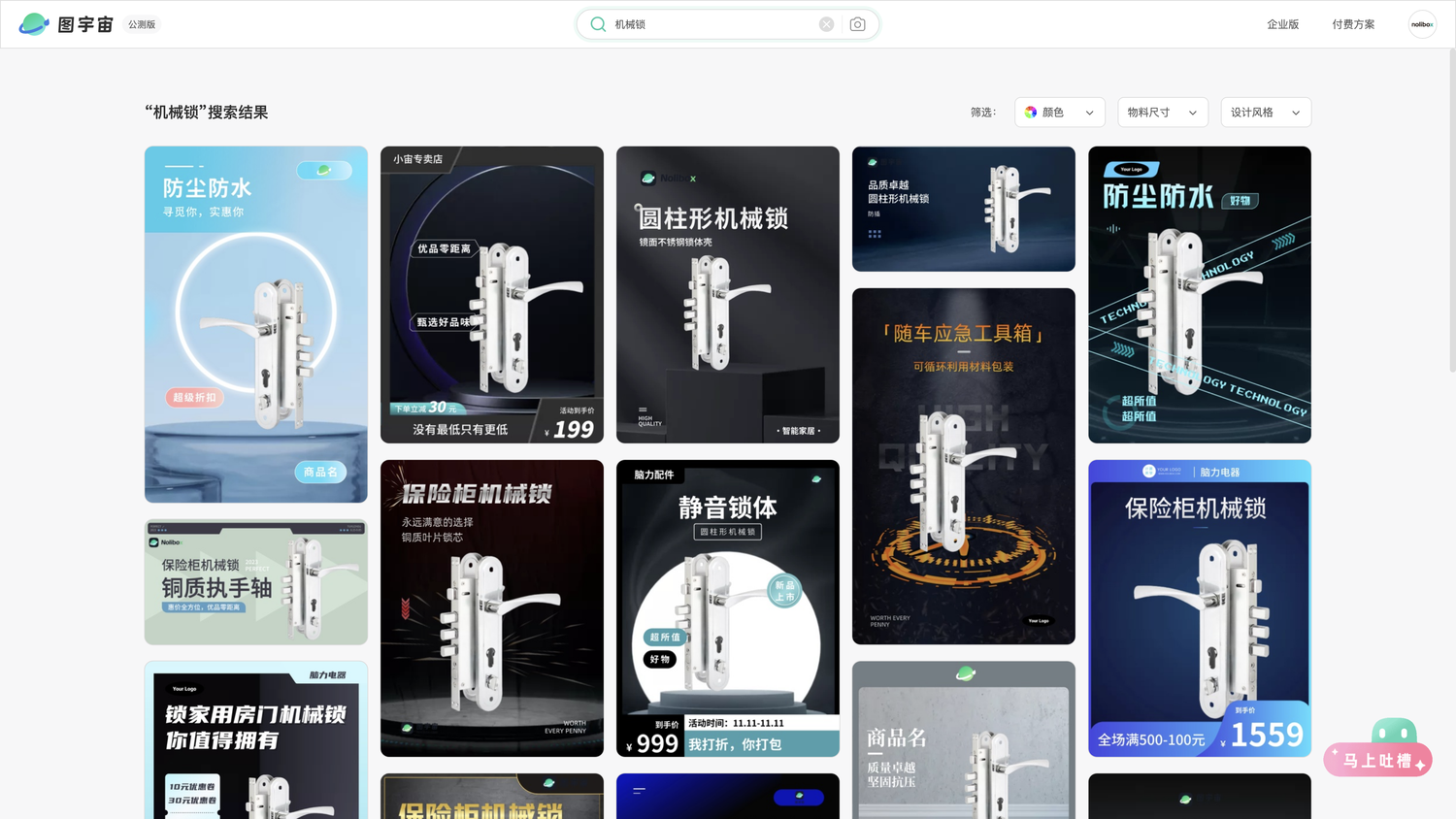Viewport: 1456px width, 819px height.
Task: Click the vertical page scrollbar
Action: 1451,210
